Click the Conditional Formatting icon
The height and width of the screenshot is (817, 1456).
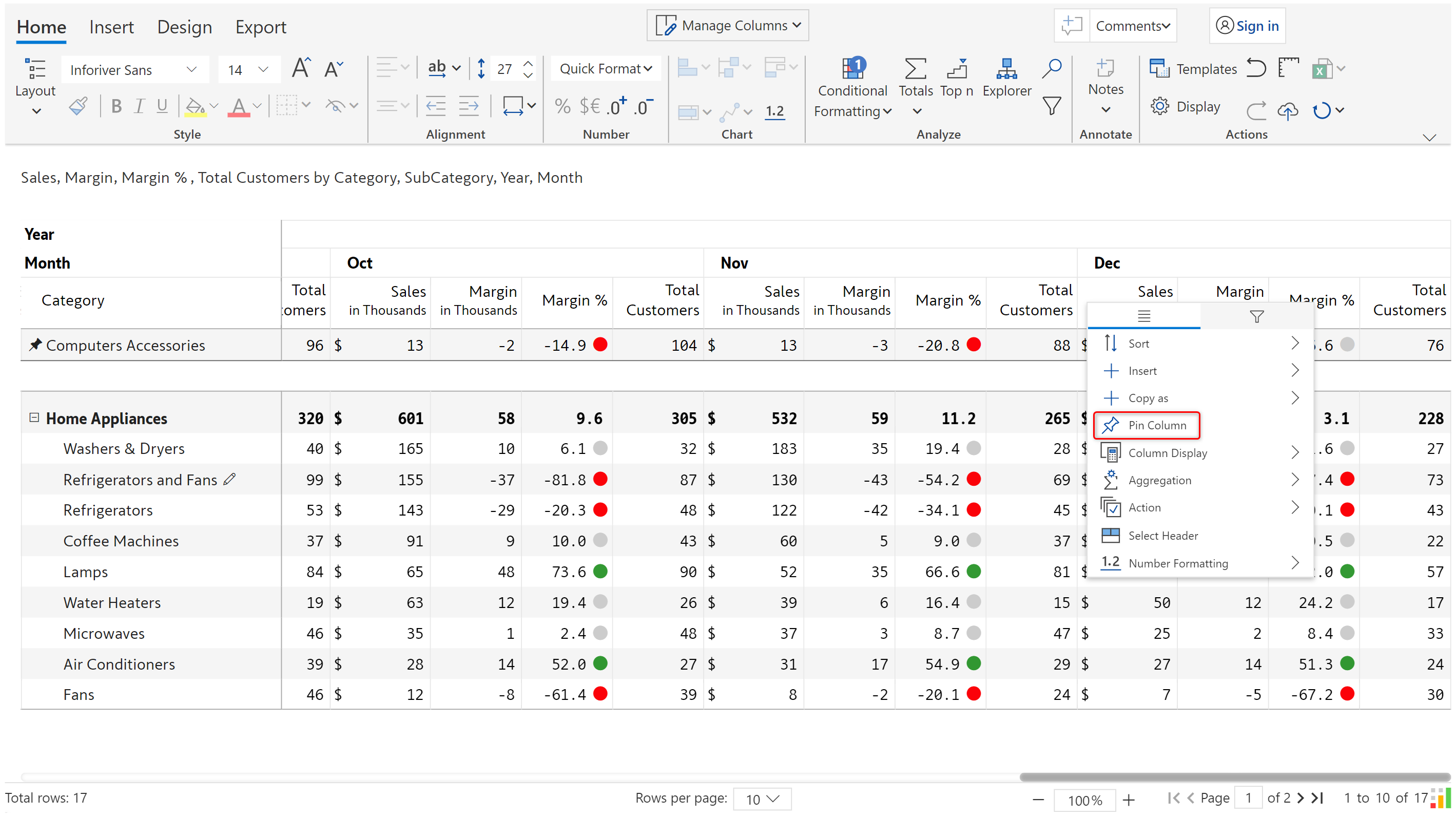click(x=852, y=69)
